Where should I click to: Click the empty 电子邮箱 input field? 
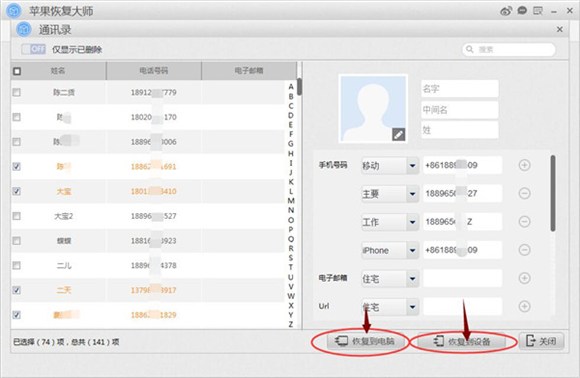pos(463,278)
